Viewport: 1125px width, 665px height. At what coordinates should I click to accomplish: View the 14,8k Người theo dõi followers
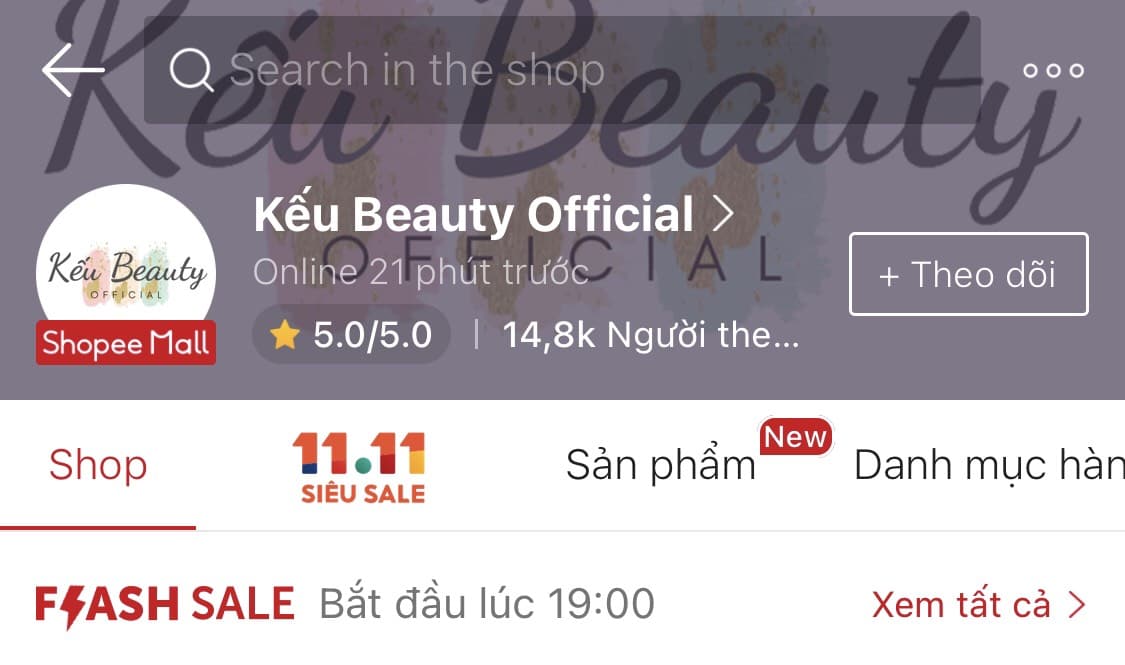point(650,335)
